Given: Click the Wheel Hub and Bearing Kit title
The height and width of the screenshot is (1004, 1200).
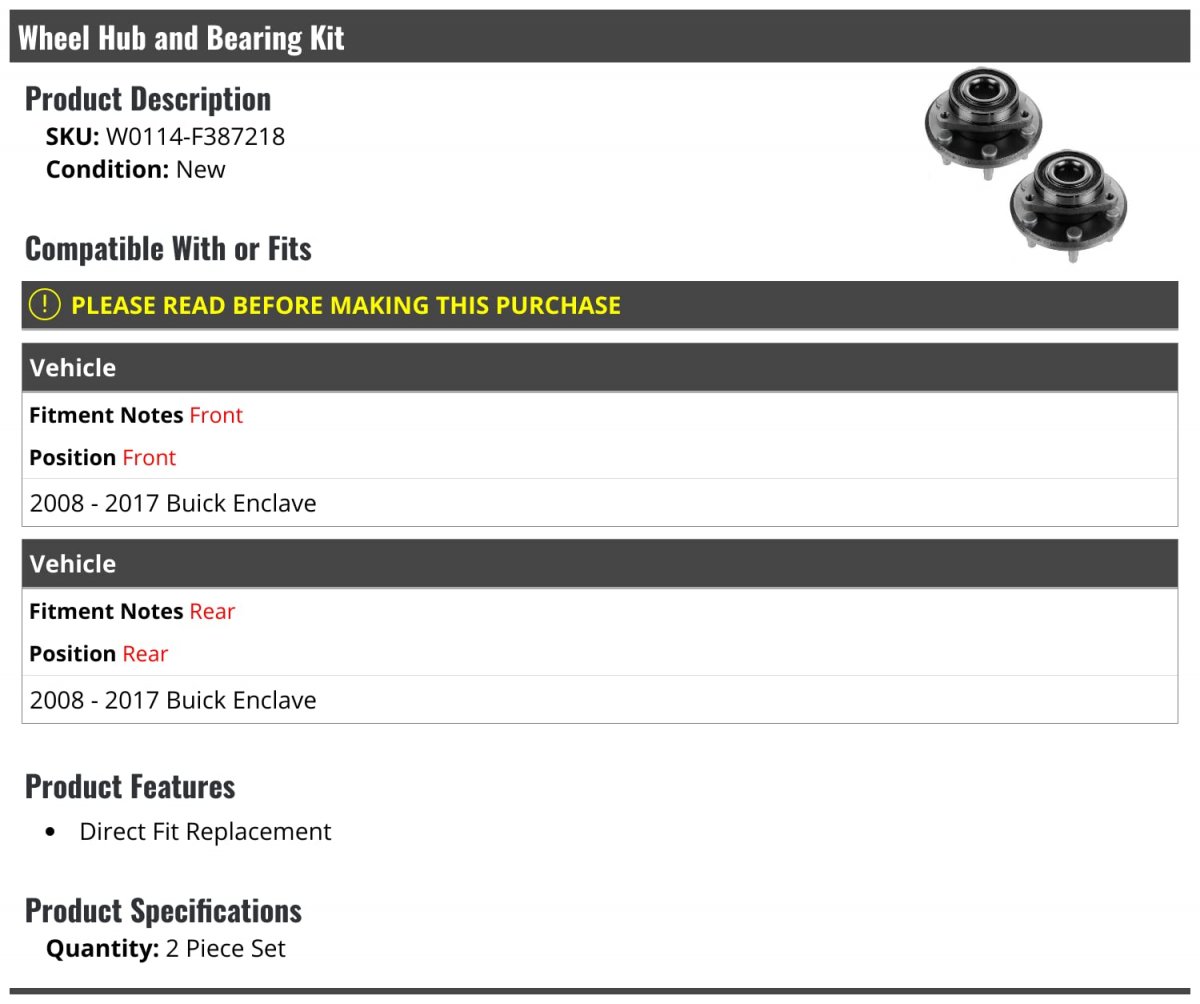Looking at the screenshot, I should coord(181,38).
